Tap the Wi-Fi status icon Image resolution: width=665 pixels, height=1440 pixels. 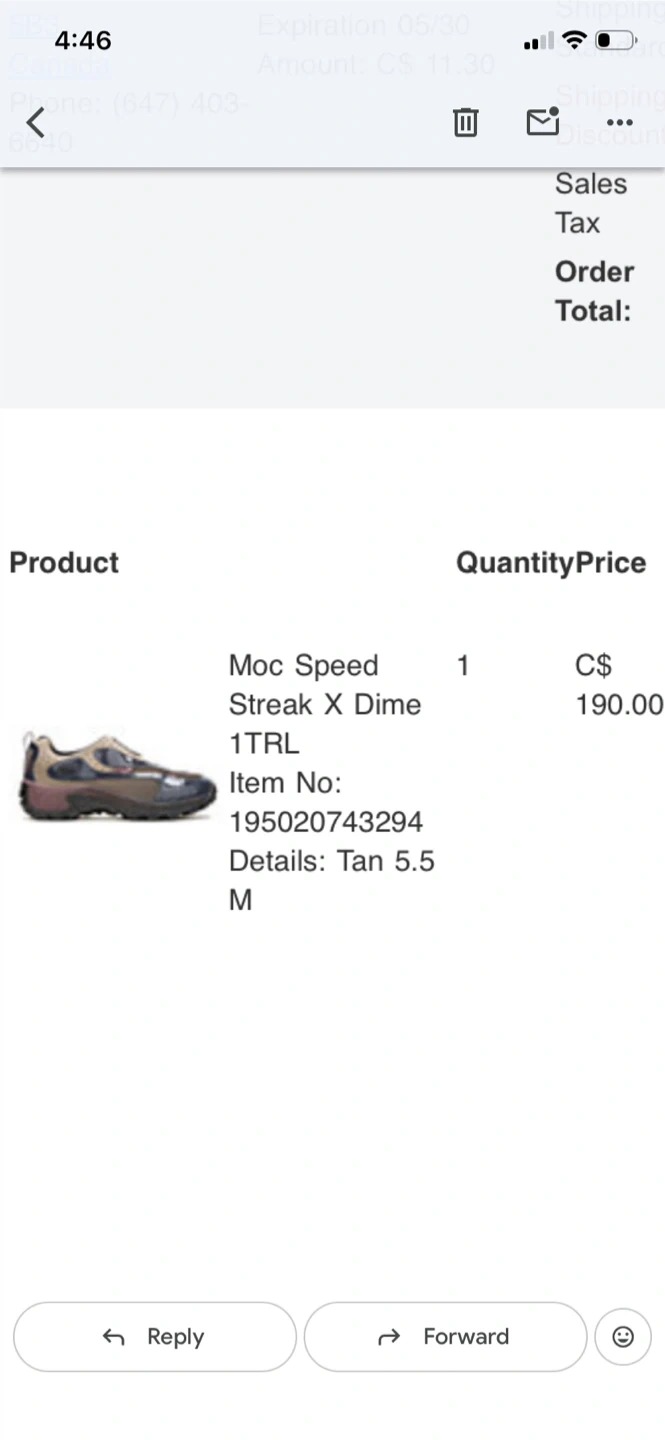[574, 41]
